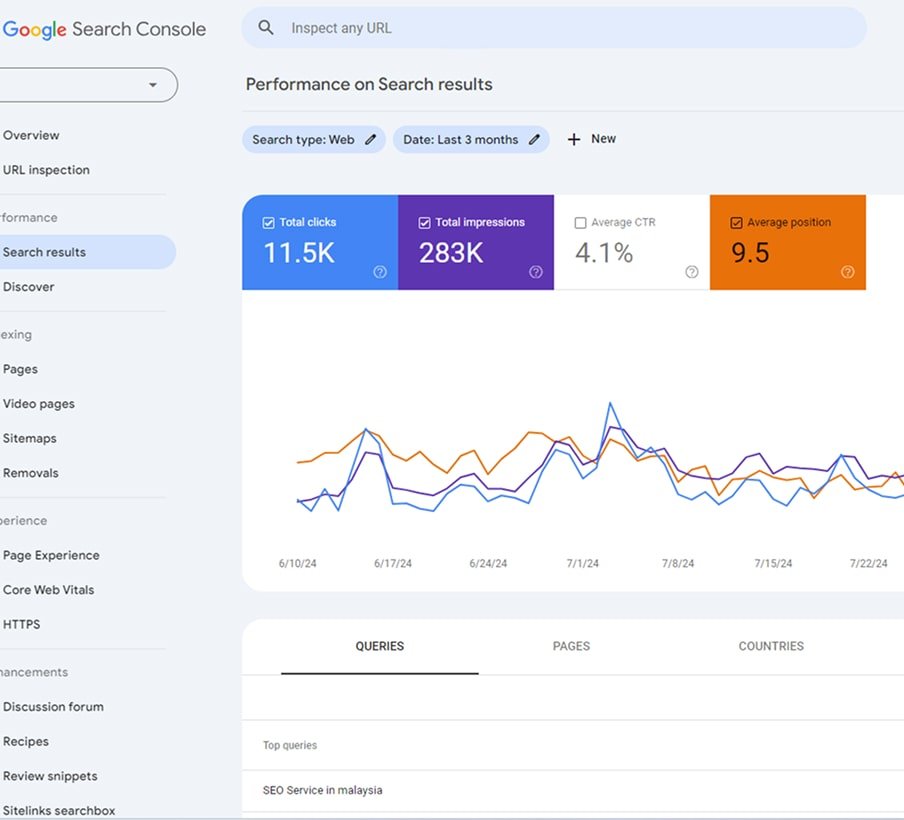This screenshot has height=820, width=904.
Task: Go to Sitemaps
Action: tap(29, 438)
